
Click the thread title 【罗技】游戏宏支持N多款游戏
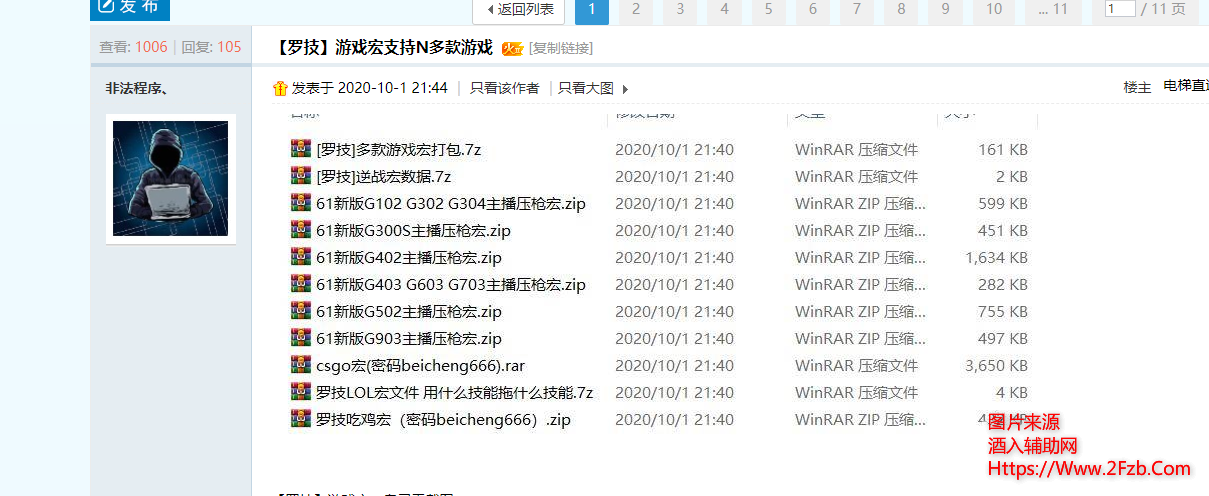[385, 48]
